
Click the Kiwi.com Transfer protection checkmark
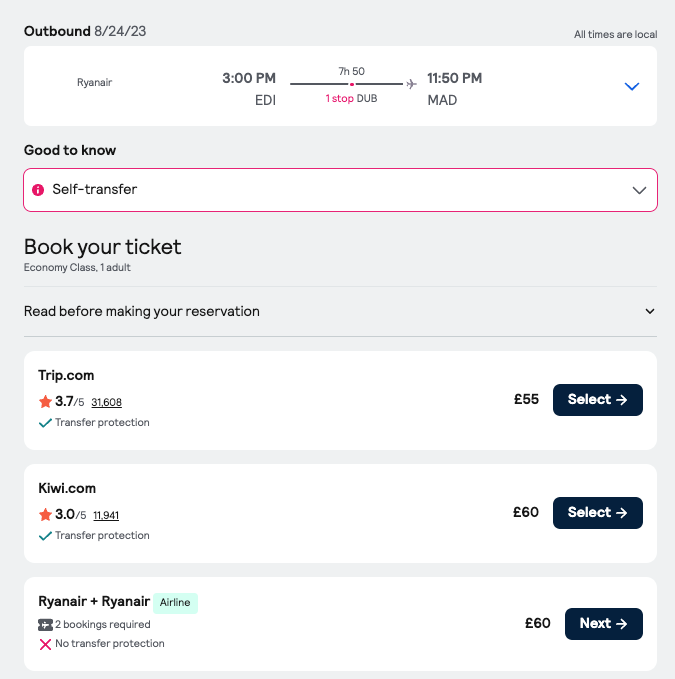coord(45,536)
